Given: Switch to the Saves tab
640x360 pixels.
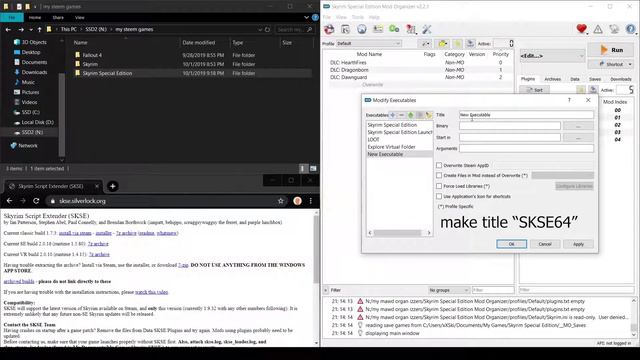Looking at the screenshot, I should [x=595, y=79].
